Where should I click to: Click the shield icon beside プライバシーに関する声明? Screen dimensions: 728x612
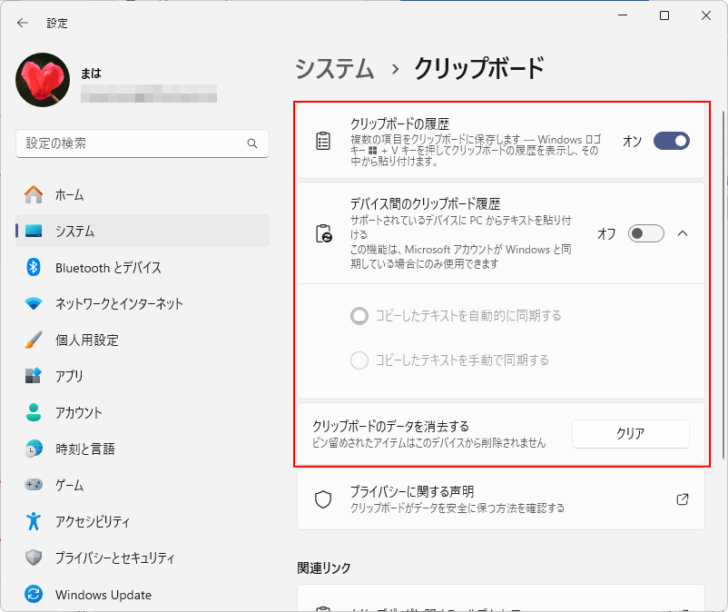[x=323, y=500]
